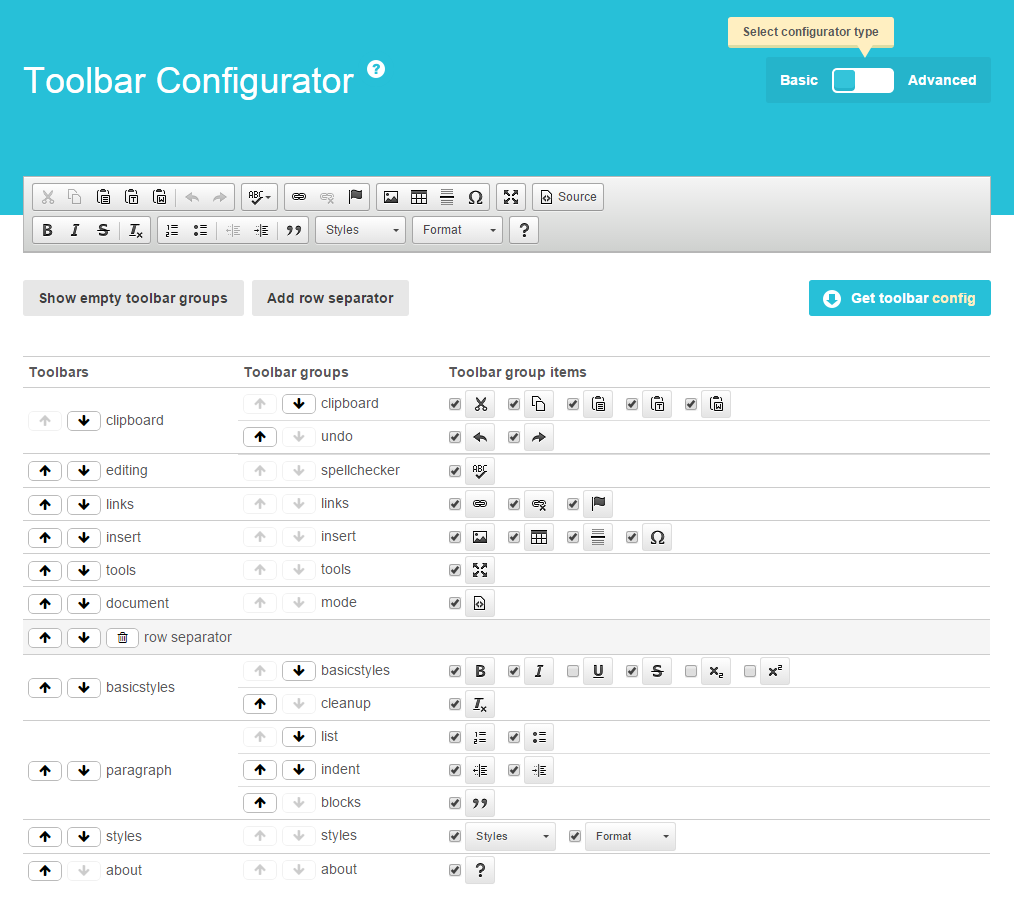
Task: Click the Source icon in mode group
Action: (x=480, y=603)
